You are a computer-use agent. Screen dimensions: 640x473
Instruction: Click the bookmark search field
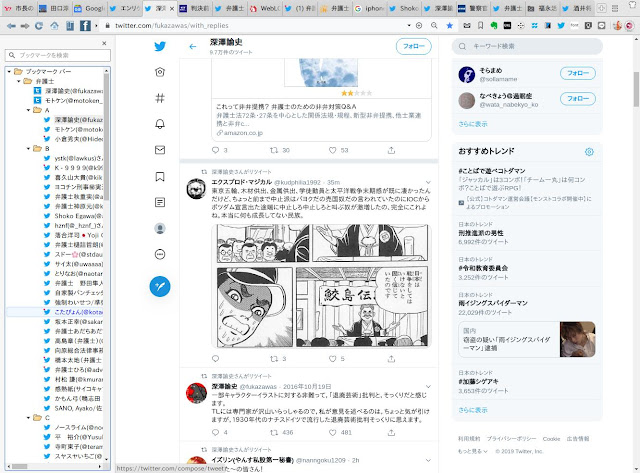point(58,55)
